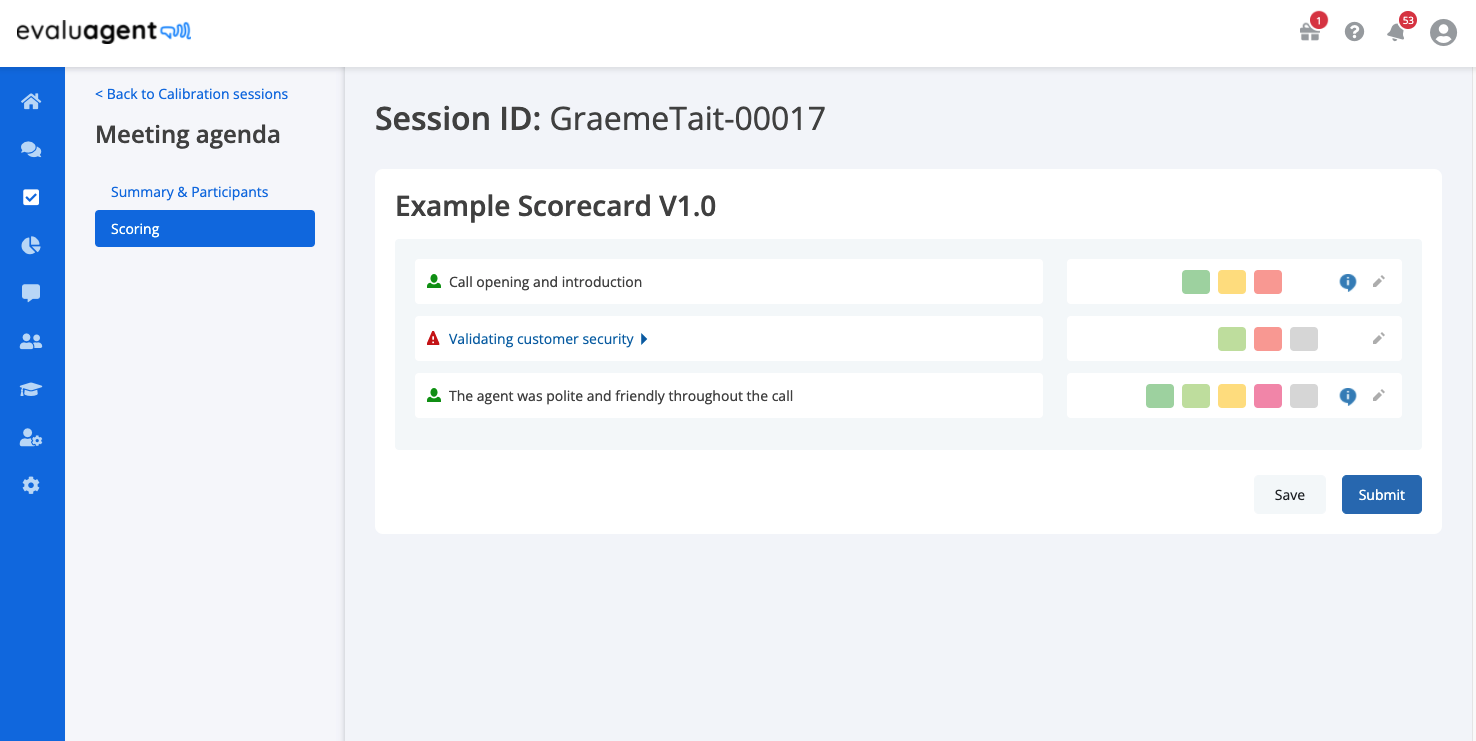
Task: Pick pink swatch on polite and friendly row
Action: point(1268,396)
